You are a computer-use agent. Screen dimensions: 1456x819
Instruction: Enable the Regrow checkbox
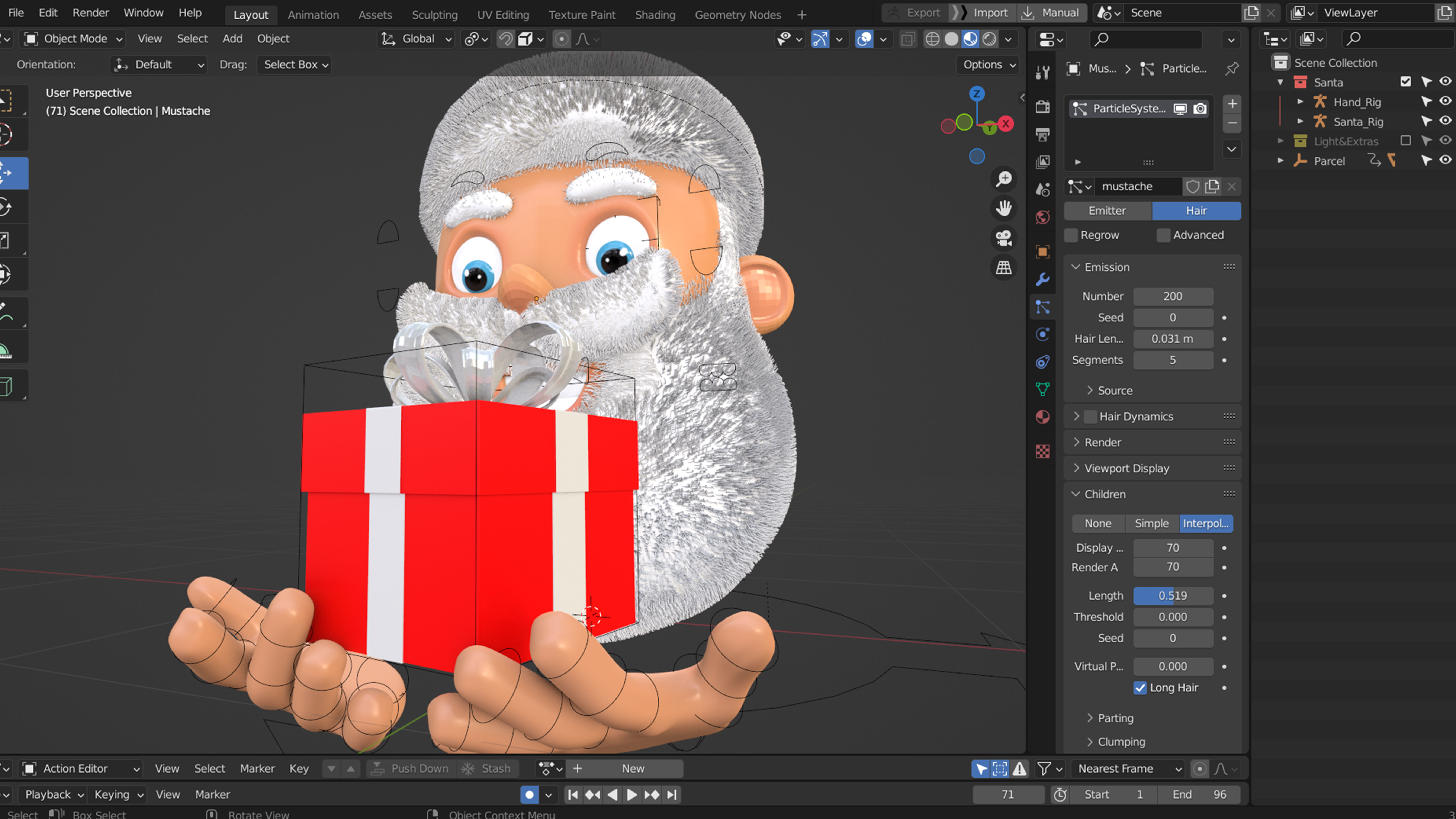[x=1071, y=235]
